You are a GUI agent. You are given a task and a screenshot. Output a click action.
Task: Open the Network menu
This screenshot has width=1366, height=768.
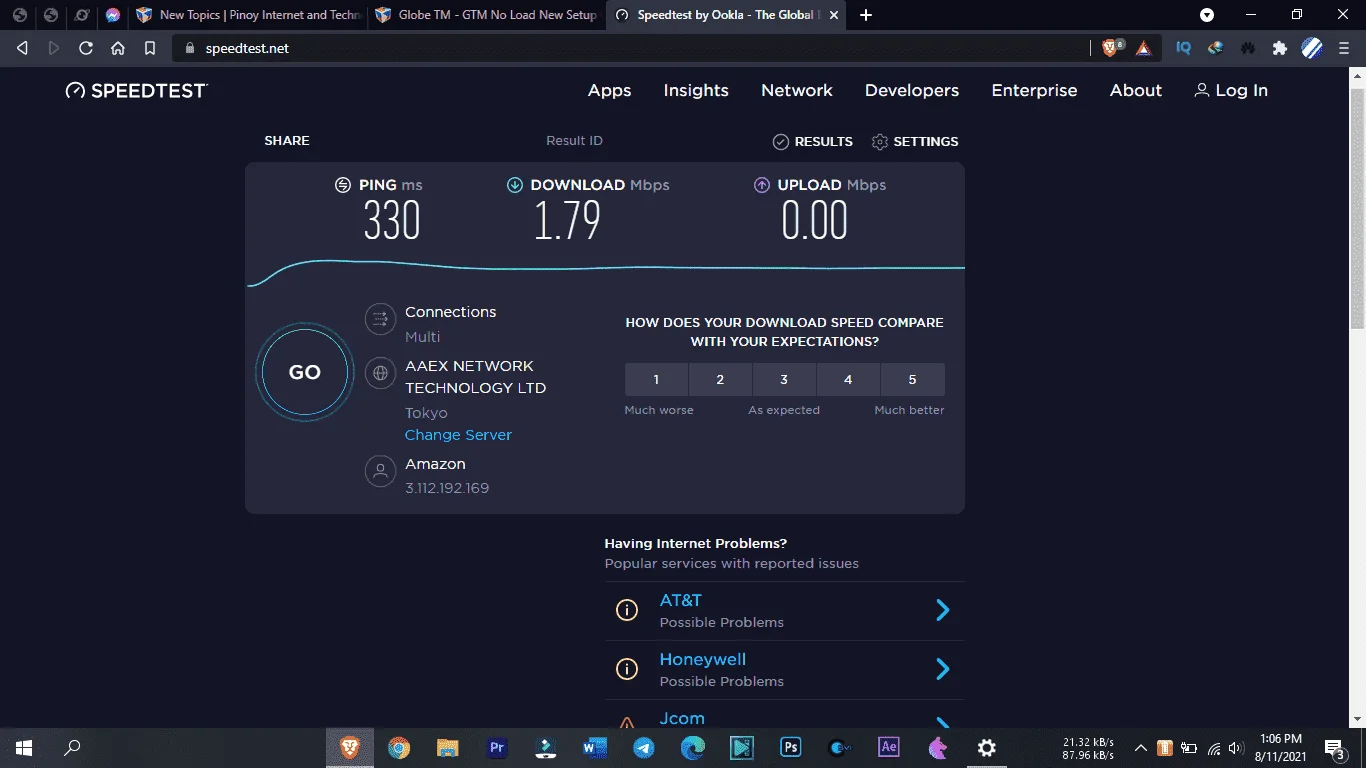coord(797,90)
